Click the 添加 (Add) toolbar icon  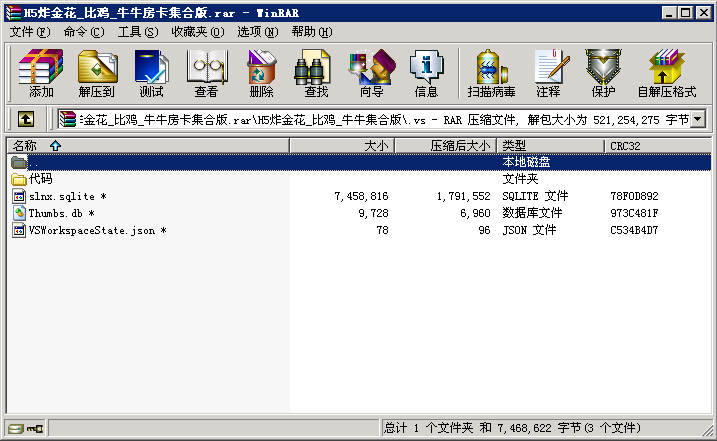[41, 73]
